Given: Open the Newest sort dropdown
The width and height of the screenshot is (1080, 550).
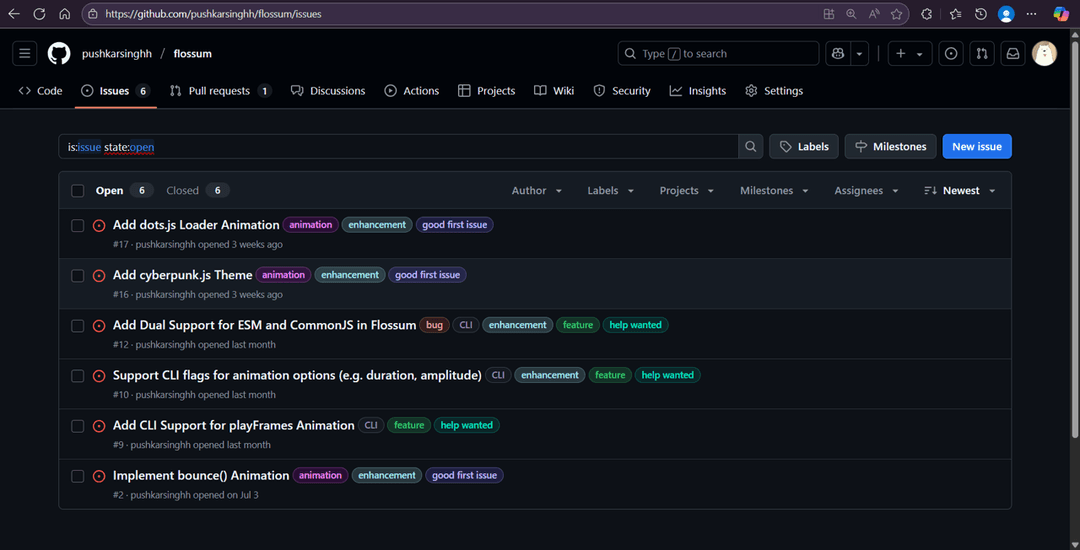Looking at the screenshot, I should point(959,191).
